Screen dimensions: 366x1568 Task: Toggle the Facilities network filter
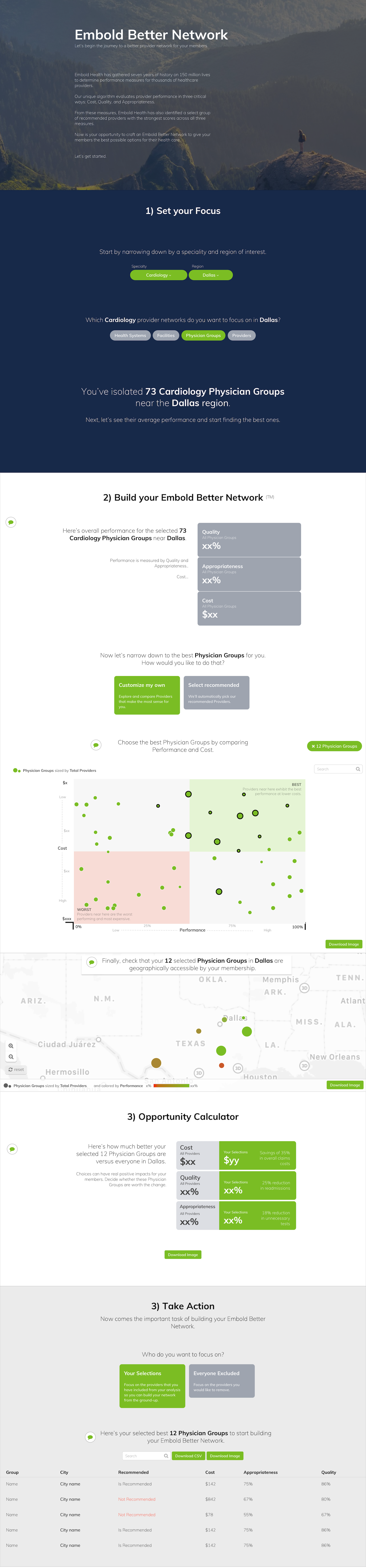[x=166, y=335]
